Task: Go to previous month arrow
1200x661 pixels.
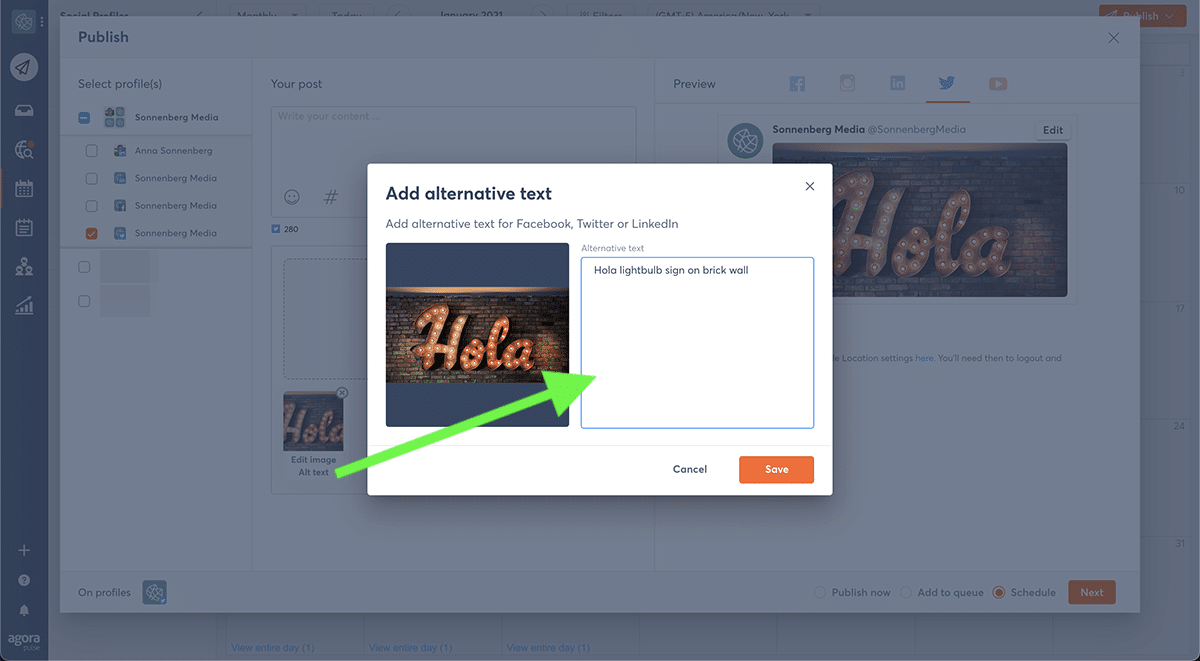Action: click(x=398, y=15)
